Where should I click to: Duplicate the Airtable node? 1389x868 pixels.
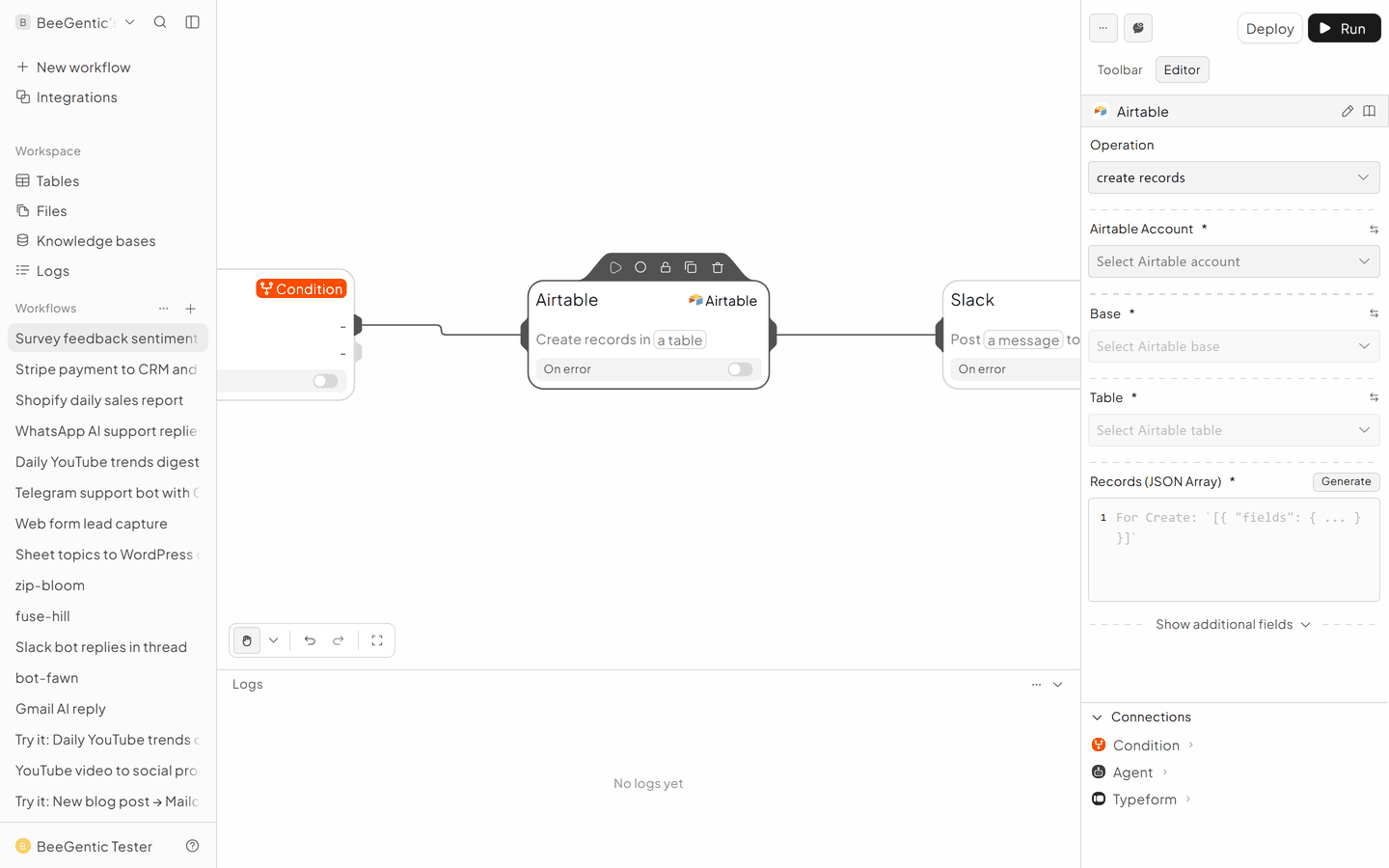coord(691,267)
